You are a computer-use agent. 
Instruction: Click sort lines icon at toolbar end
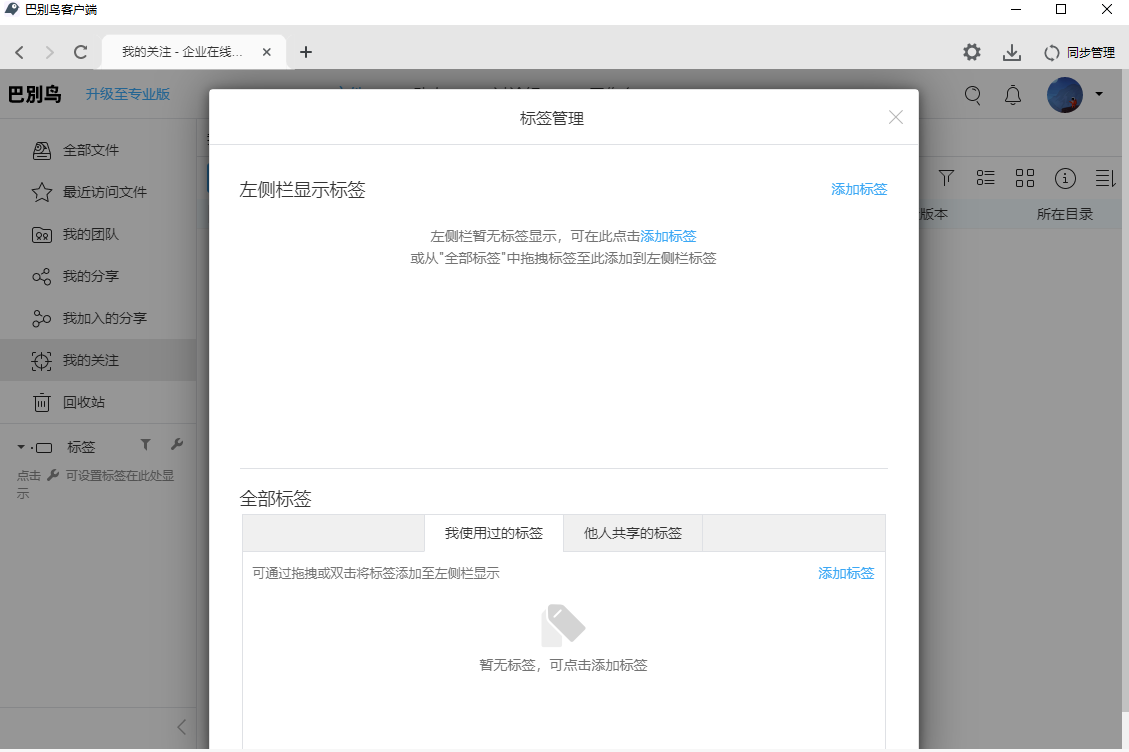click(x=1105, y=178)
